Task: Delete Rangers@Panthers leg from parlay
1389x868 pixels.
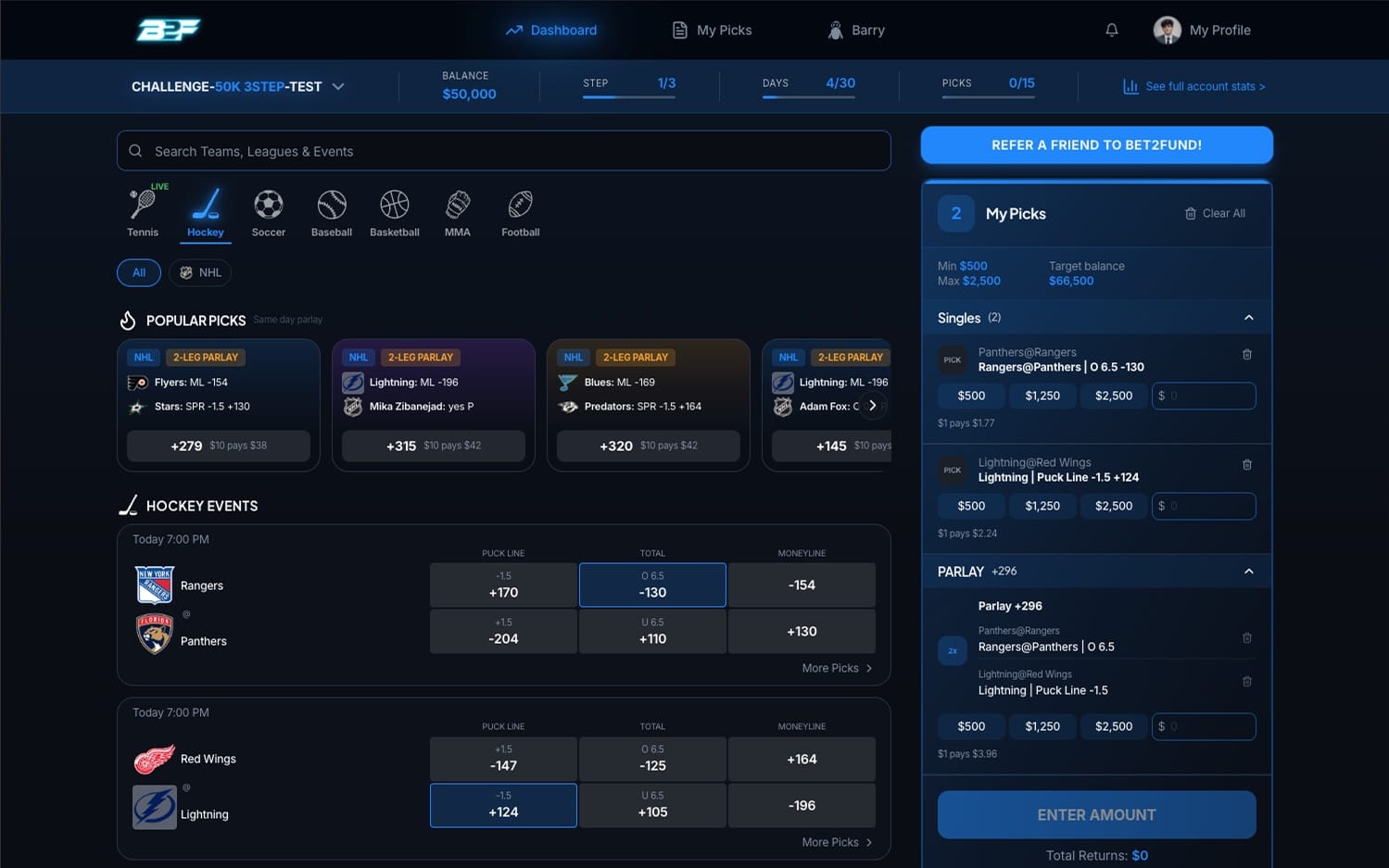Action: coord(1247,638)
